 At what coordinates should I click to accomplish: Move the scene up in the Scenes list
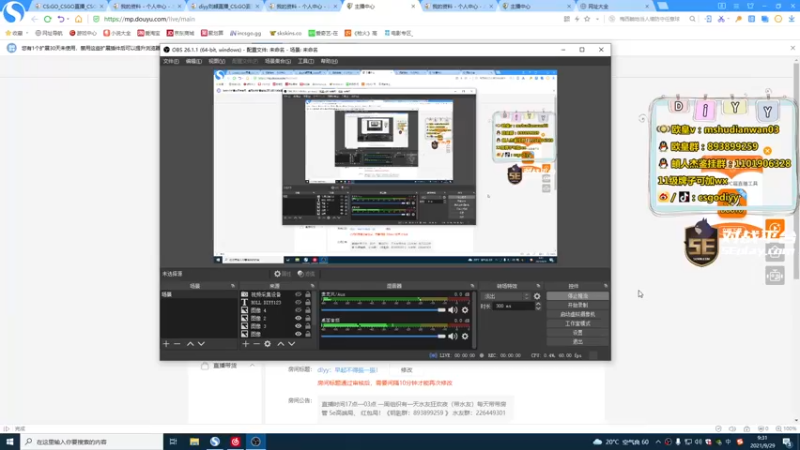[190, 344]
